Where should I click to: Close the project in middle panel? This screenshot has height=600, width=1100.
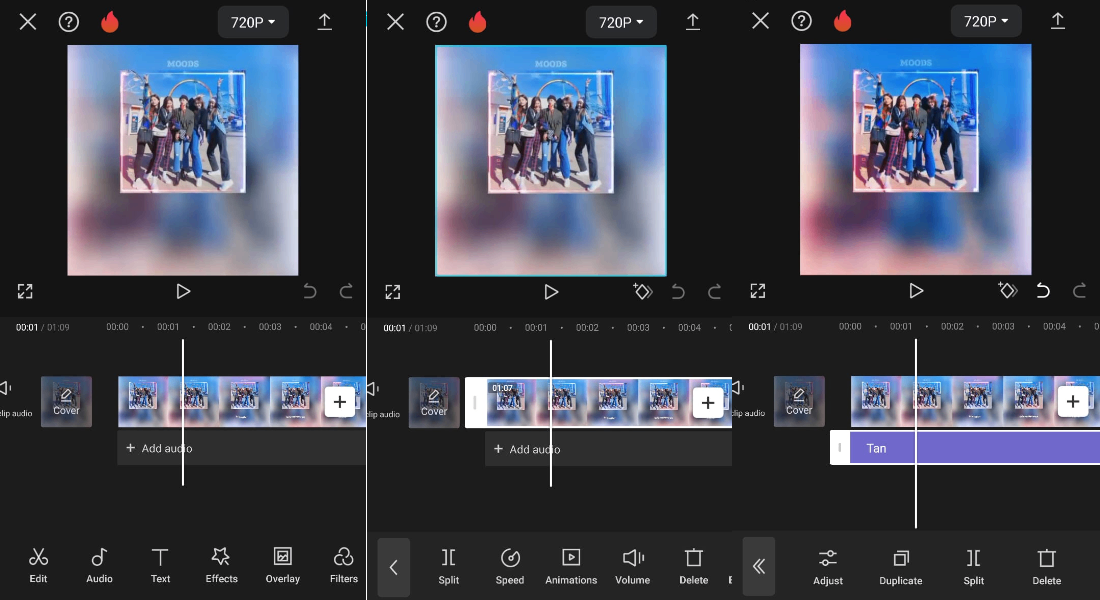396,22
